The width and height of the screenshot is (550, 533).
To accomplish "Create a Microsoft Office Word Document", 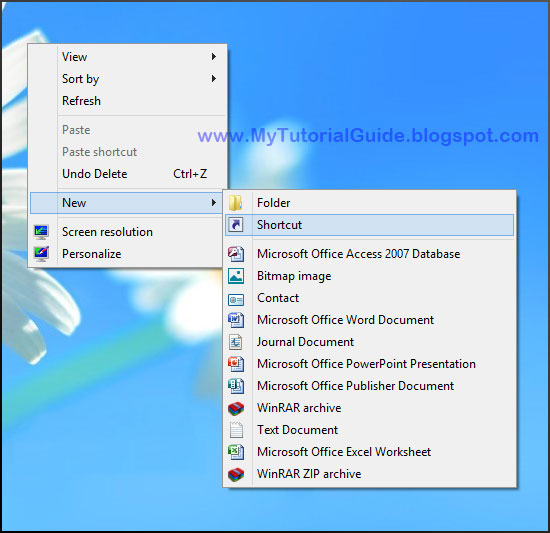I will pyautogui.click(x=370, y=320).
